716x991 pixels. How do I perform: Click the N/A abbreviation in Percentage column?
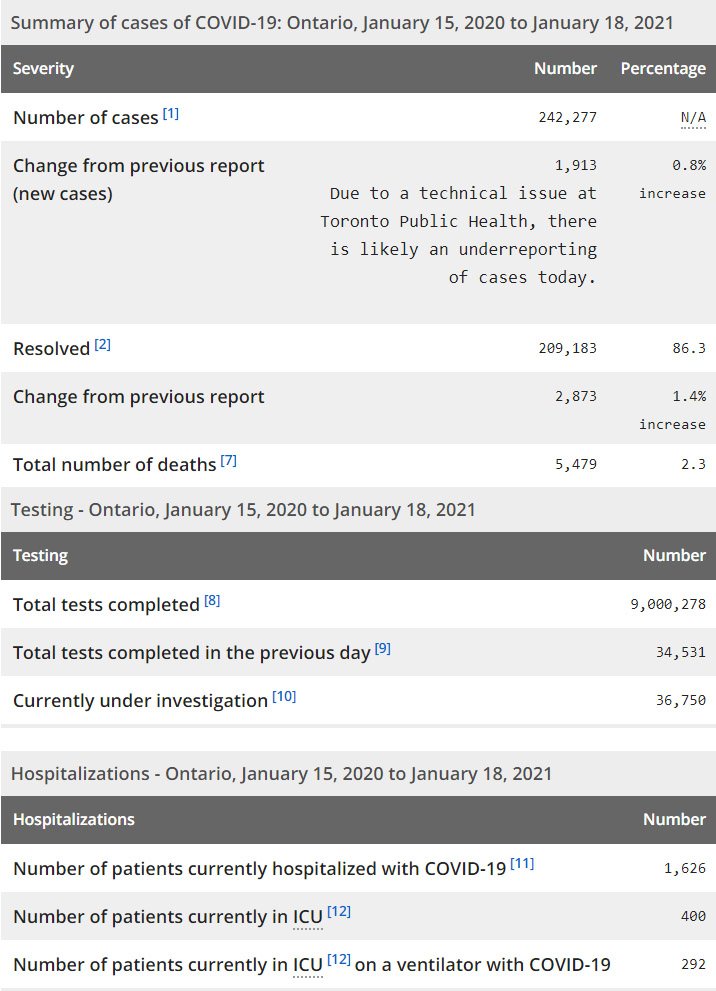pos(693,118)
